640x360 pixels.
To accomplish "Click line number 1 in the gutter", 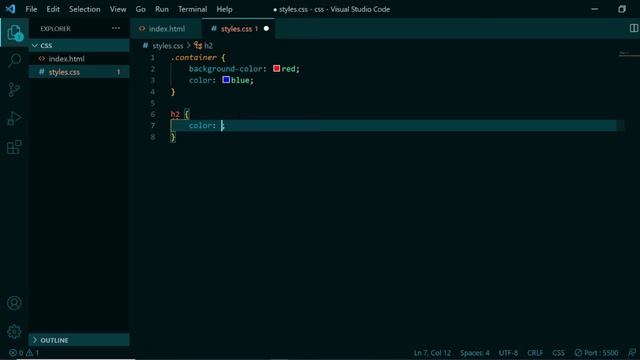I will pos(153,58).
